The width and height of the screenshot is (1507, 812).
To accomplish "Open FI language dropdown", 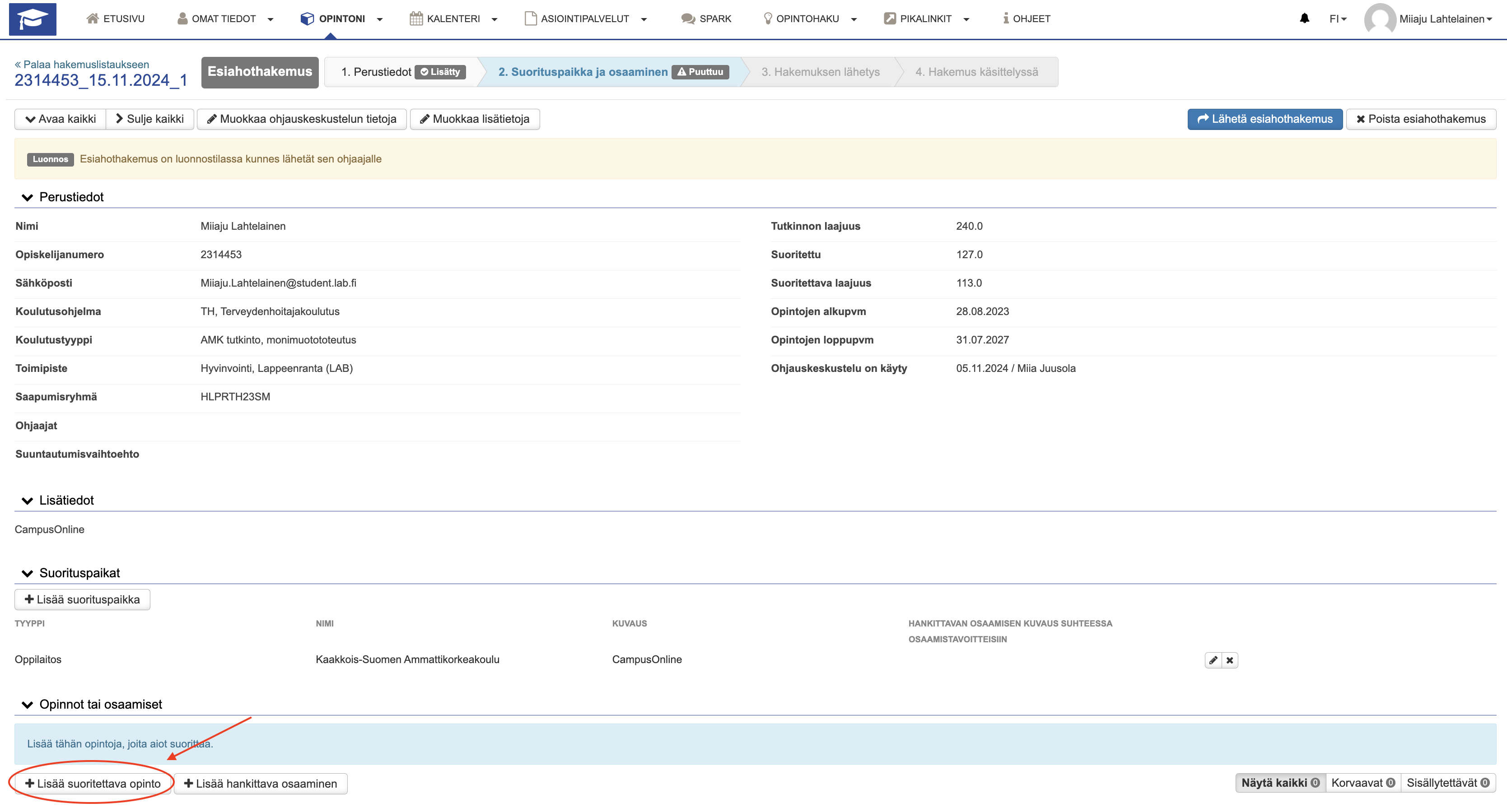I will 1337,19.
